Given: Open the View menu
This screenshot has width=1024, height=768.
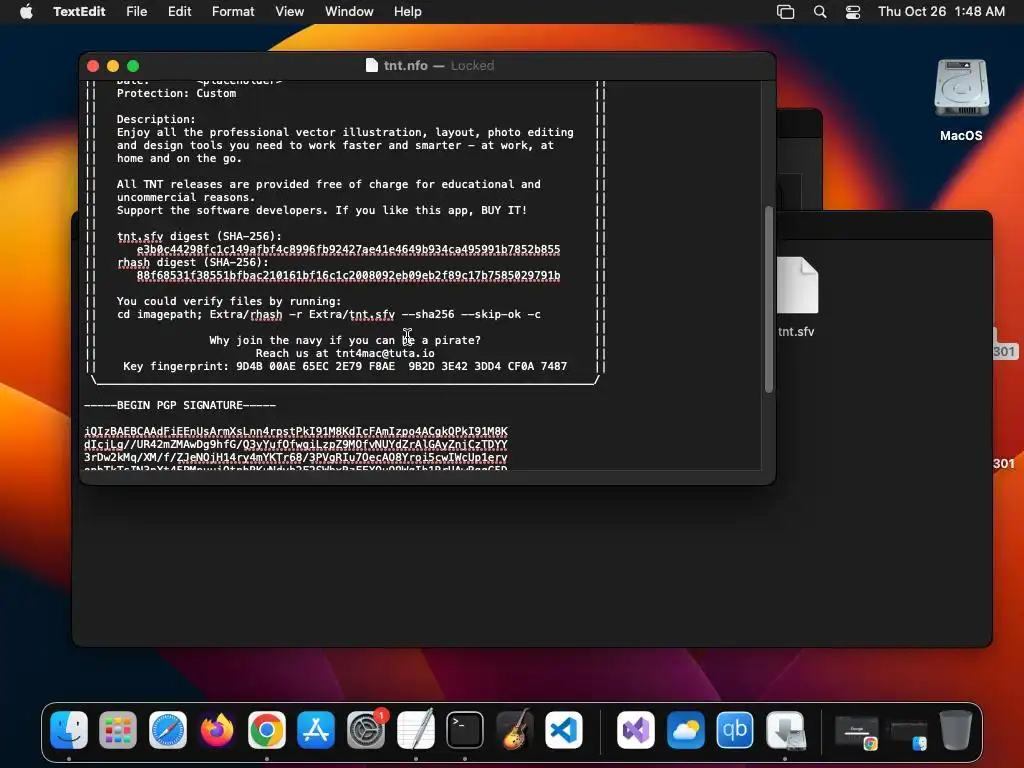Looking at the screenshot, I should click(x=289, y=12).
